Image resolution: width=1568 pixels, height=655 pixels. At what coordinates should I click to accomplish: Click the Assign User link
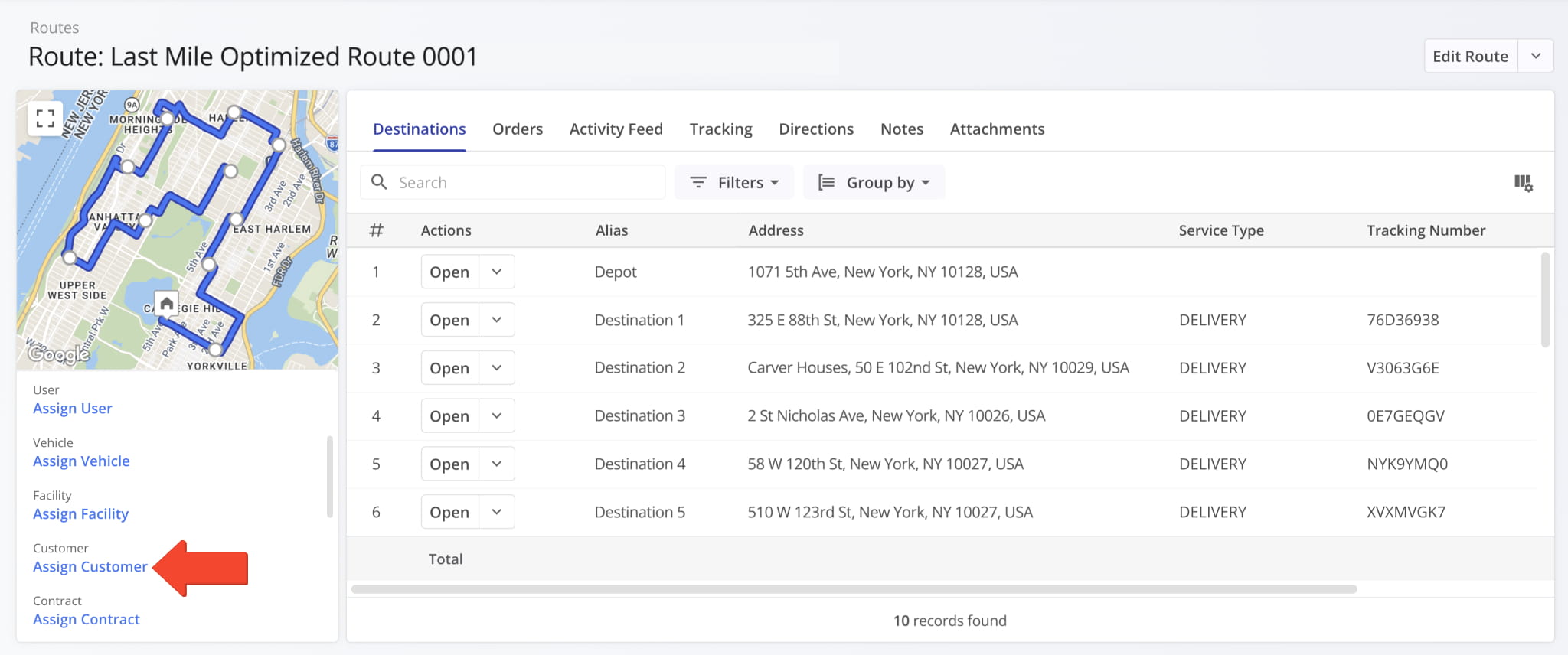pos(73,409)
